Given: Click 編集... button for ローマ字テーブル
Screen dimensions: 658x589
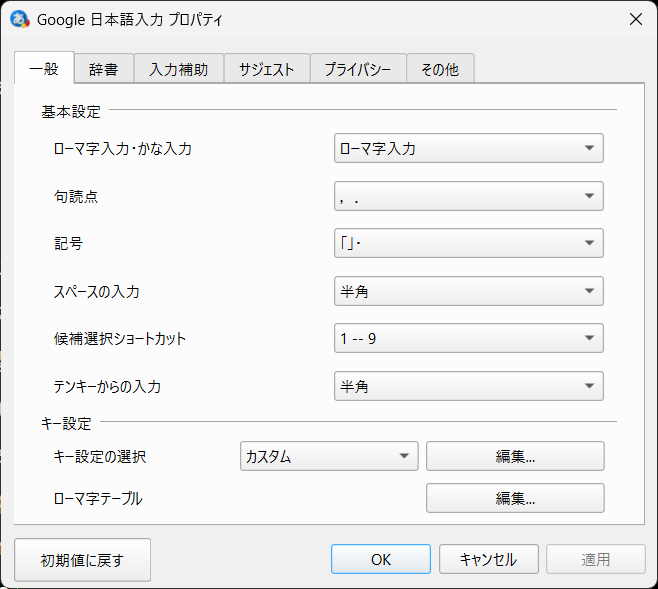Looking at the screenshot, I should (x=515, y=498).
